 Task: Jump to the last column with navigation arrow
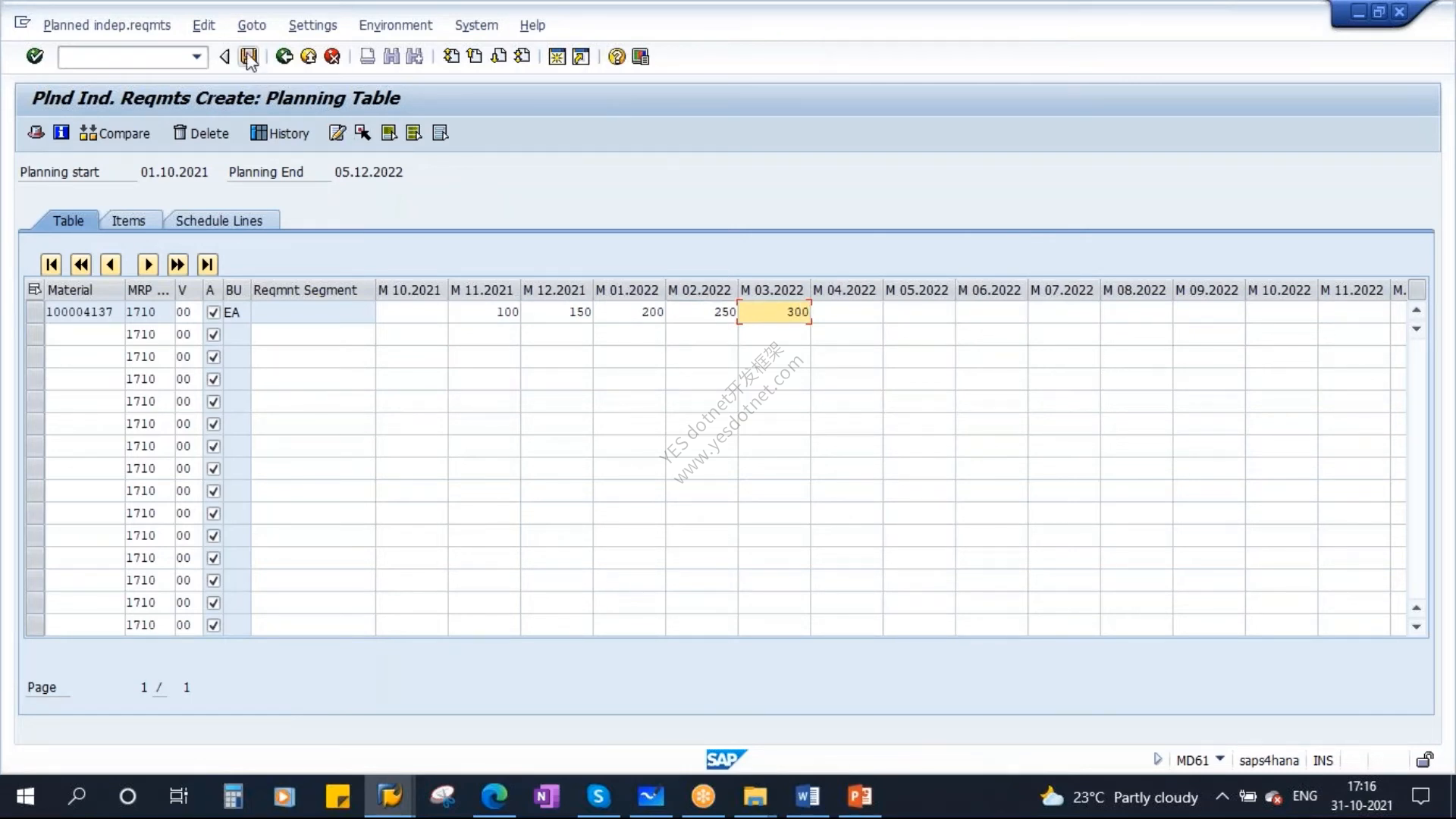click(207, 264)
